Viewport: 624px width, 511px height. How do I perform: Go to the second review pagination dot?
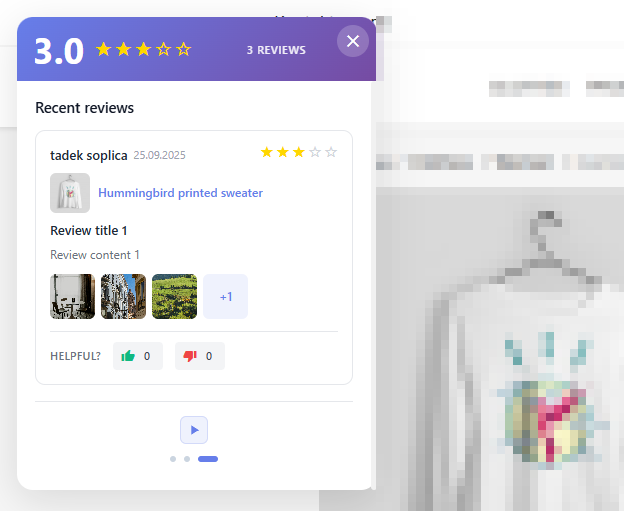[x=187, y=459]
